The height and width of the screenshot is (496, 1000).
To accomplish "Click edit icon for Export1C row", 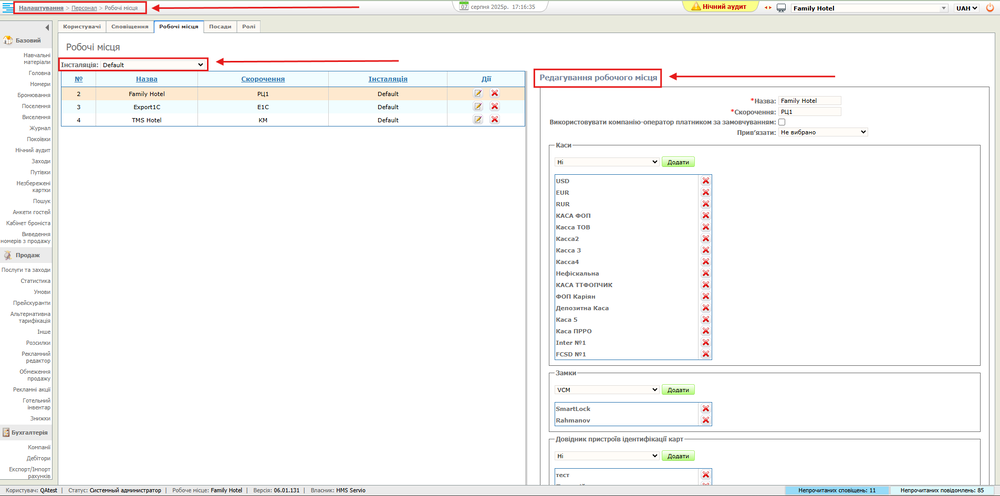I will (x=478, y=106).
